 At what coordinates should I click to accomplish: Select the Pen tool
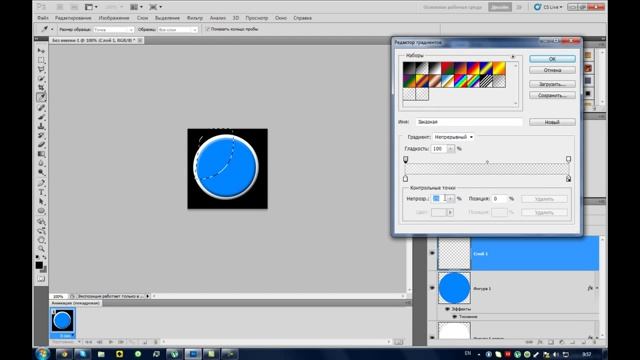tap(41, 183)
